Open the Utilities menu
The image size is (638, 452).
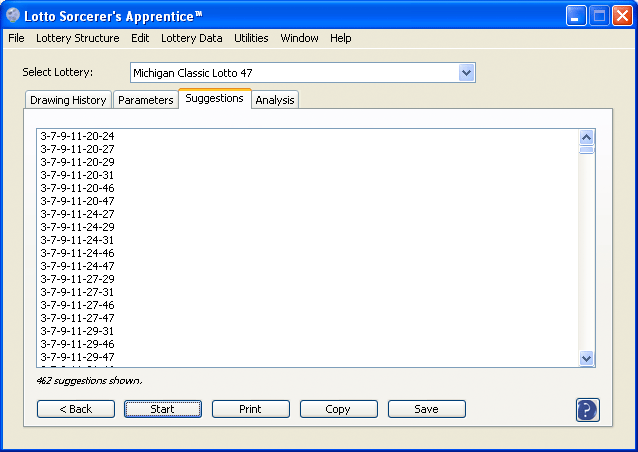point(251,38)
